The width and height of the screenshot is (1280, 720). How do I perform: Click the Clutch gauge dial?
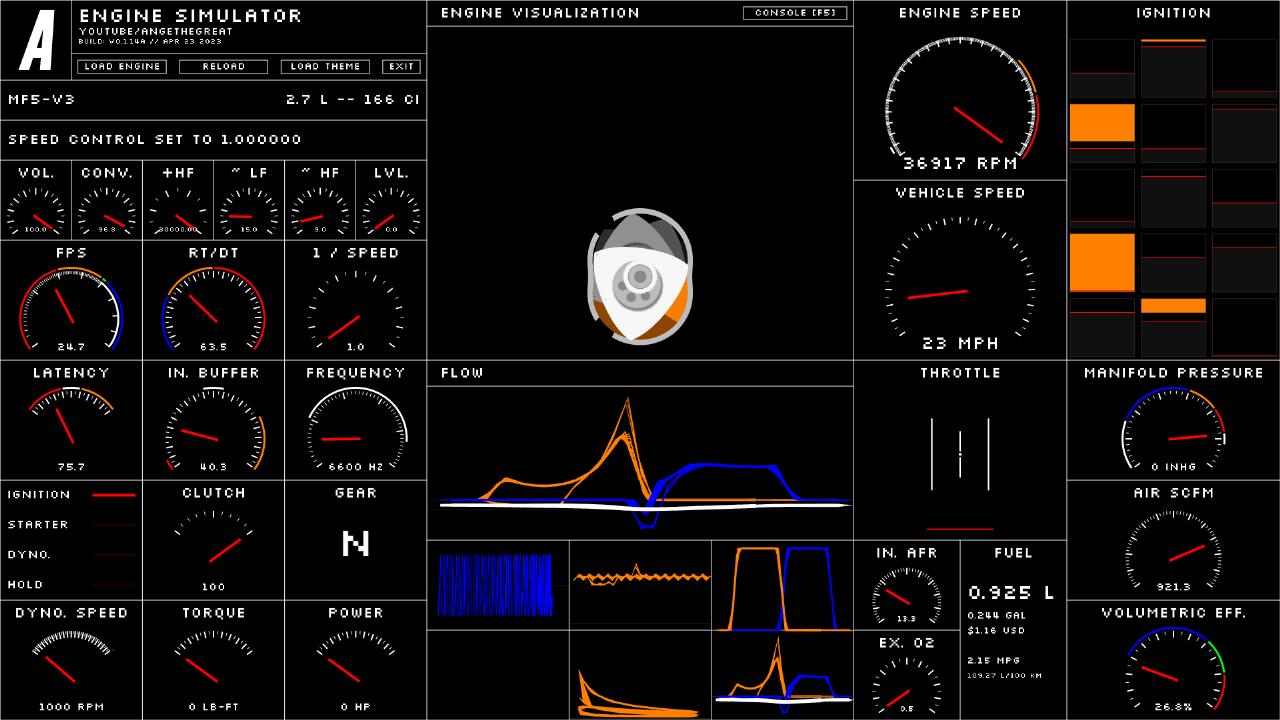214,546
